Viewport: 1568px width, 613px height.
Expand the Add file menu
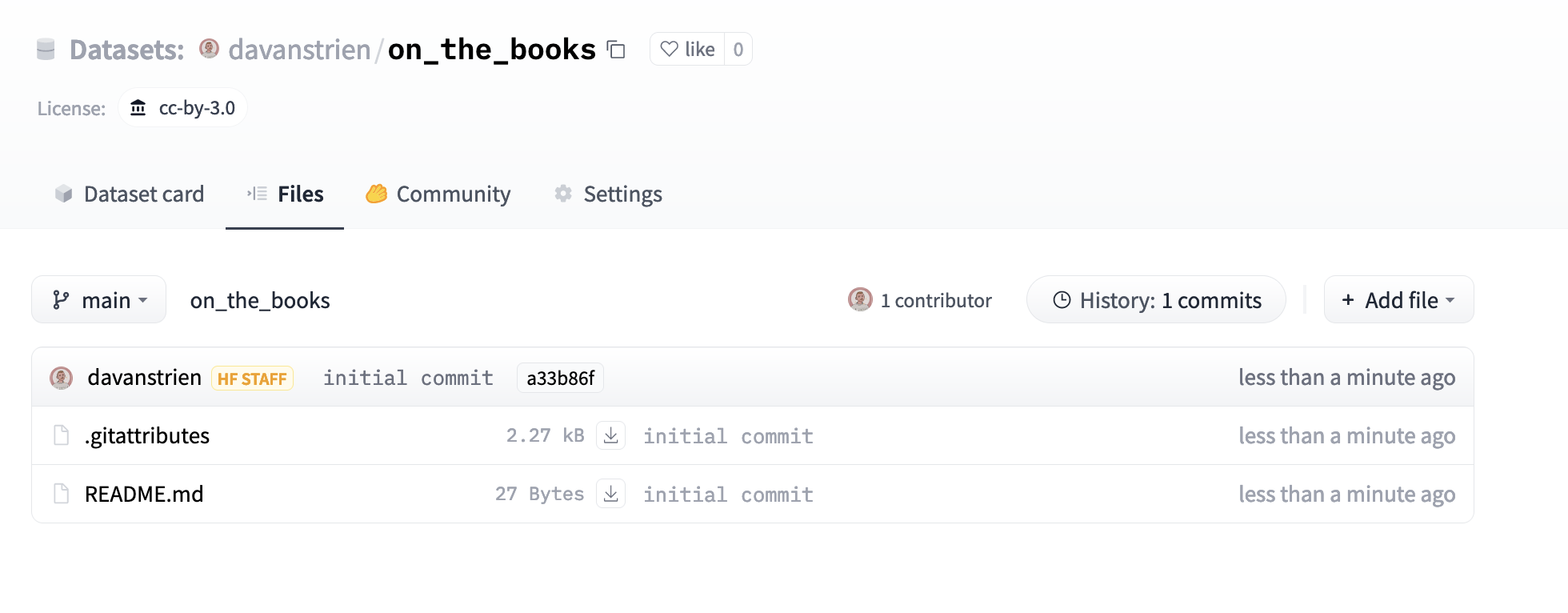(x=1398, y=300)
